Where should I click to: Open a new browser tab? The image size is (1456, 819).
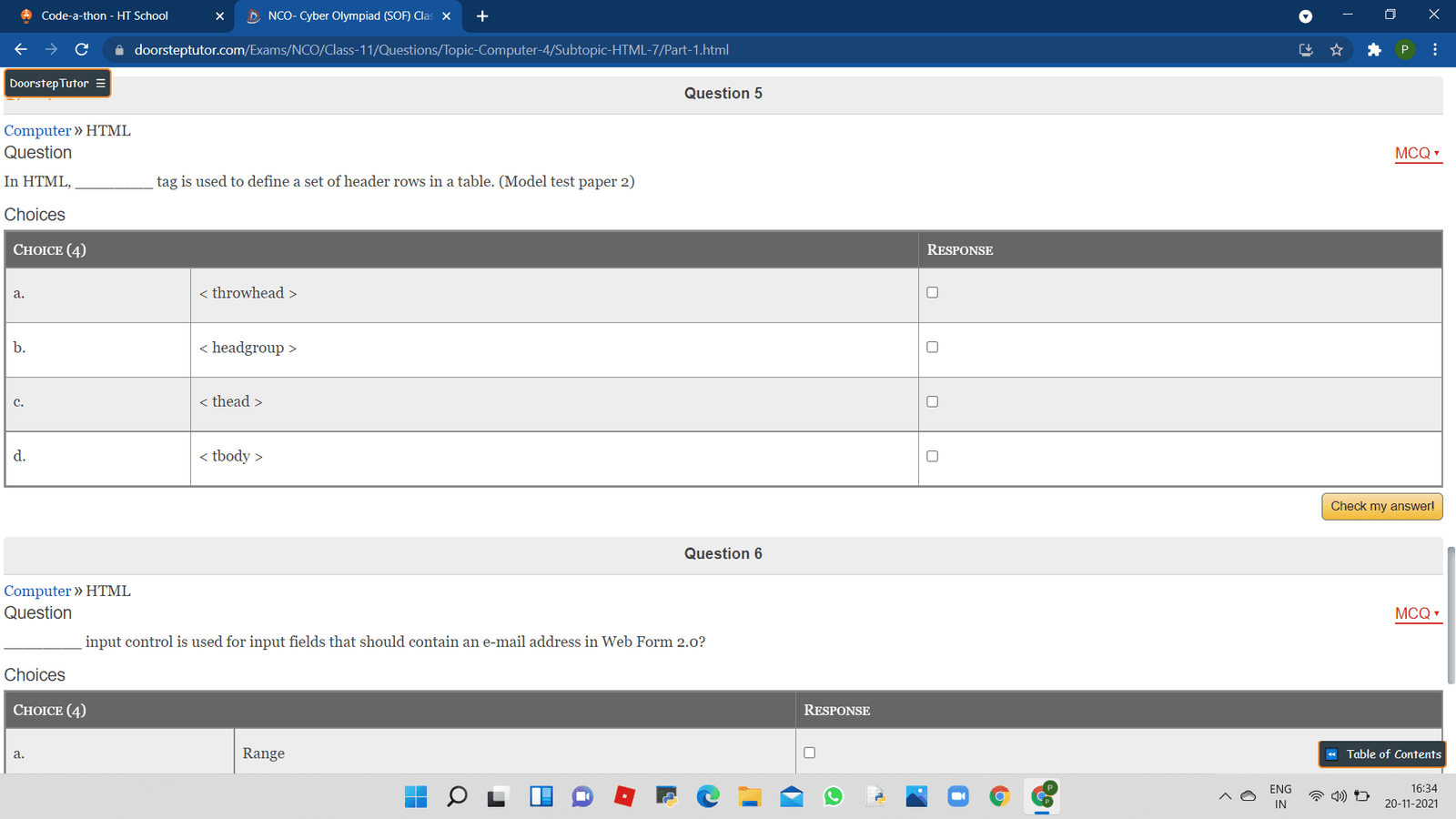click(482, 16)
